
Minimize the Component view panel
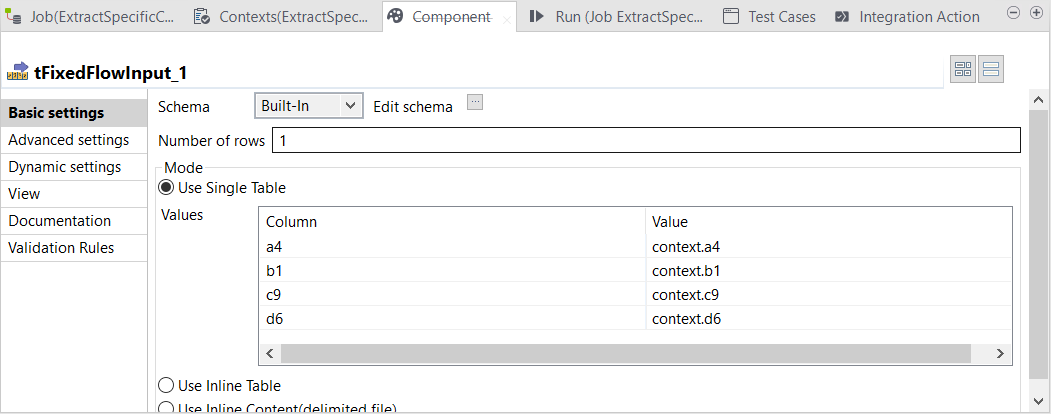(x=1012, y=13)
